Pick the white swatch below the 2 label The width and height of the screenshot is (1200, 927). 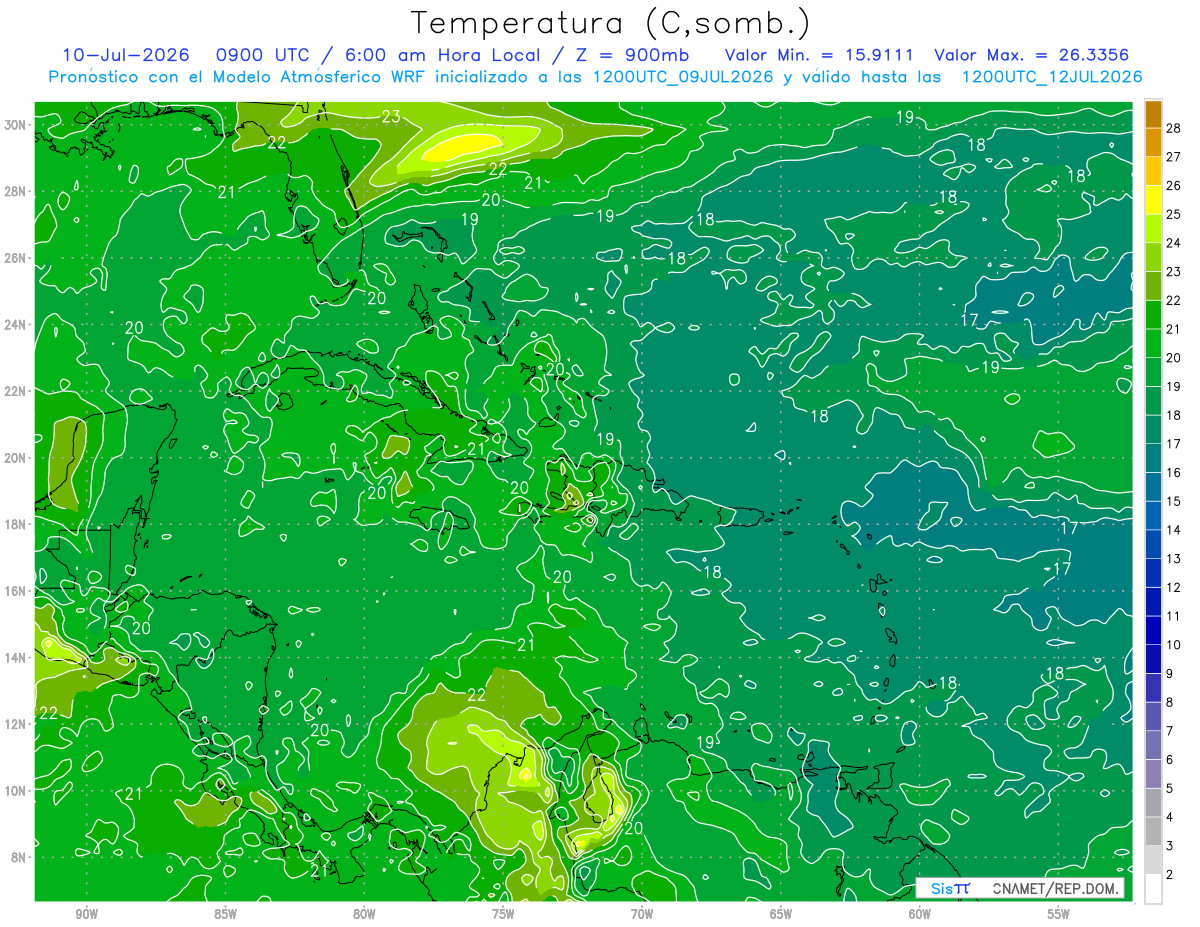(x=1153, y=889)
